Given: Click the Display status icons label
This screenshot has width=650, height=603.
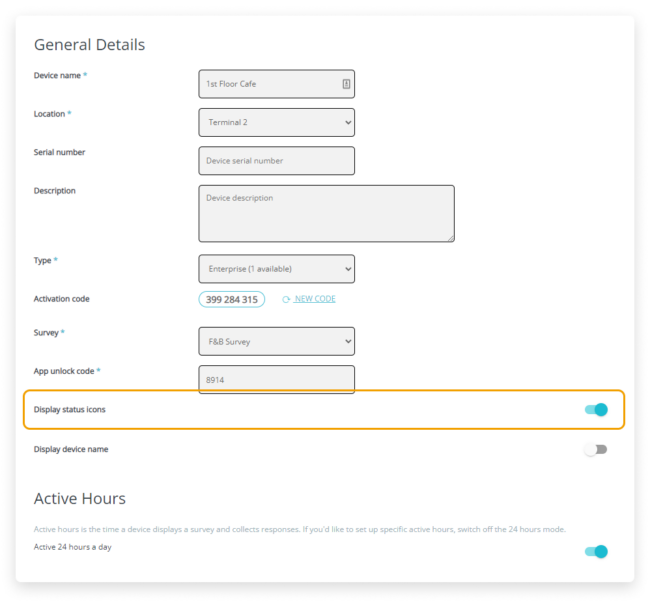Looking at the screenshot, I should pyautogui.click(x=70, y=409).
